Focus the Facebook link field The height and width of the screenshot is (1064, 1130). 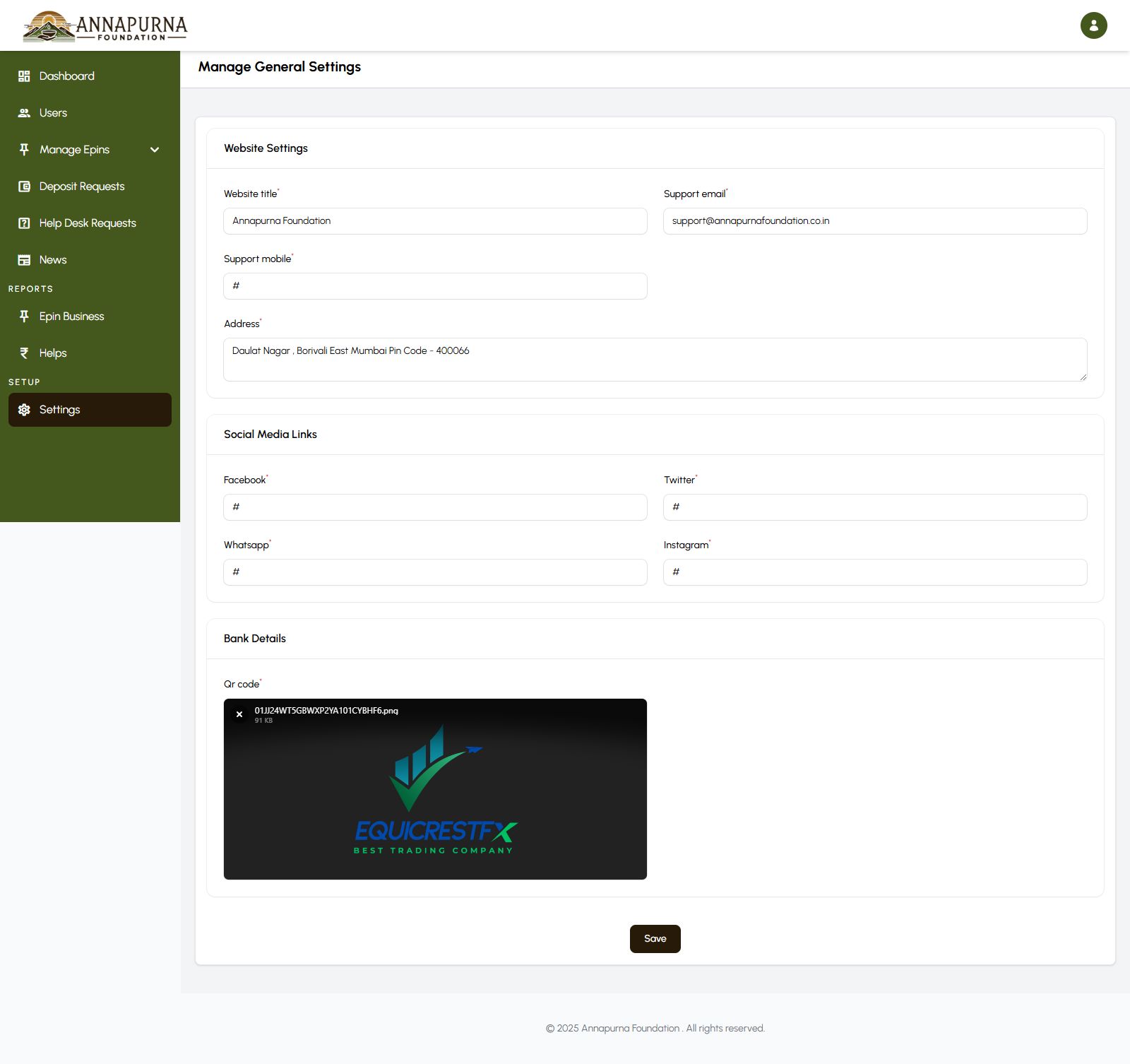(435, 507)
